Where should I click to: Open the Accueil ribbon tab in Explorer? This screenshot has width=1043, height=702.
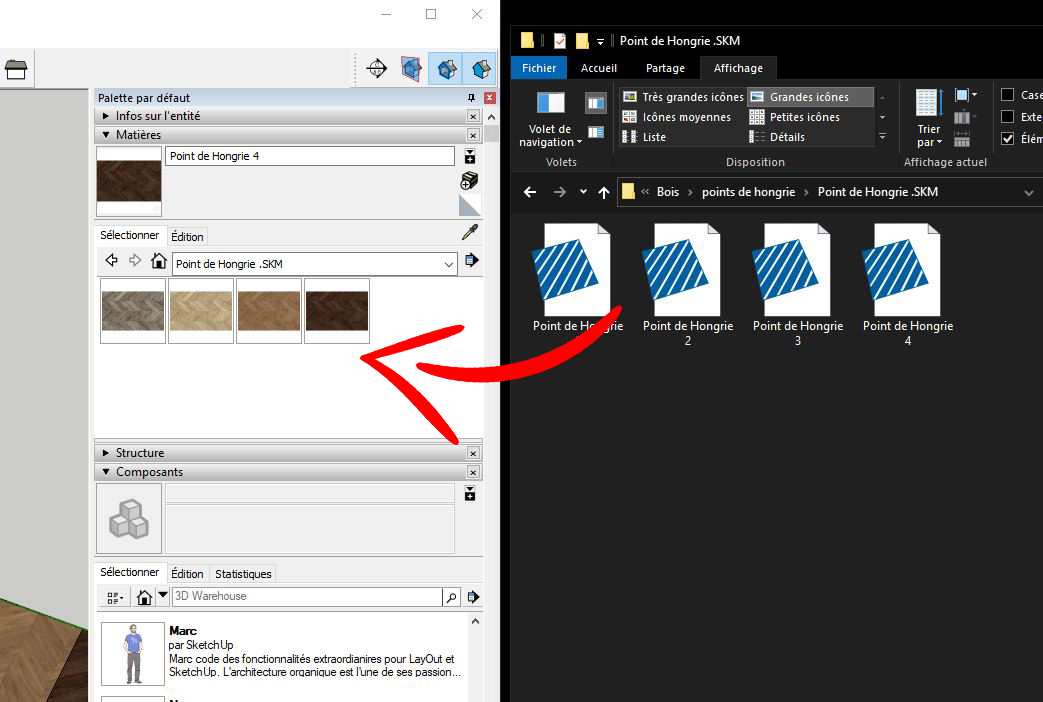[x=599, y=69]
